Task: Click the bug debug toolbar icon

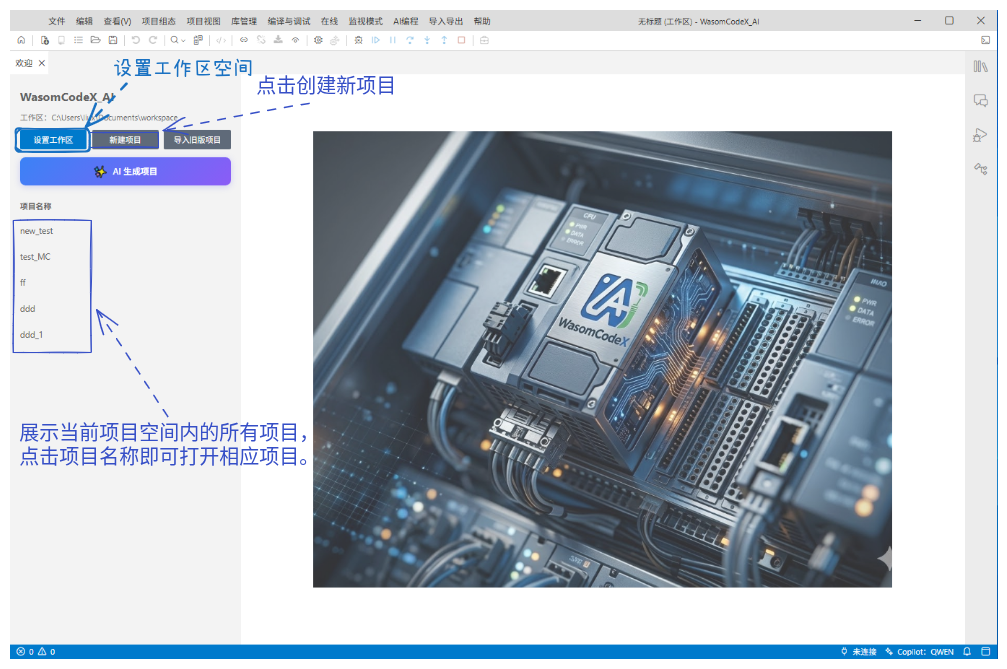Action: point(358,40)
